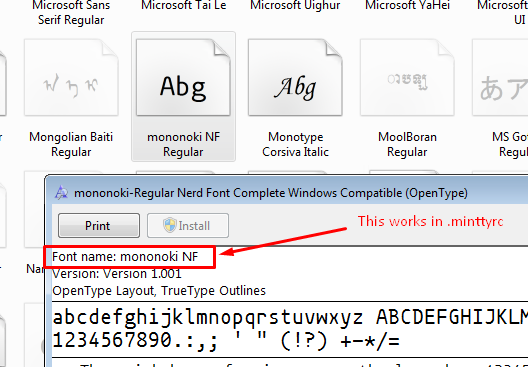Image resolution: width=528 pixels, height=367 pixels.
Task: Select the Monotype Corsiva Italic font icon
Action: point(295,77)
